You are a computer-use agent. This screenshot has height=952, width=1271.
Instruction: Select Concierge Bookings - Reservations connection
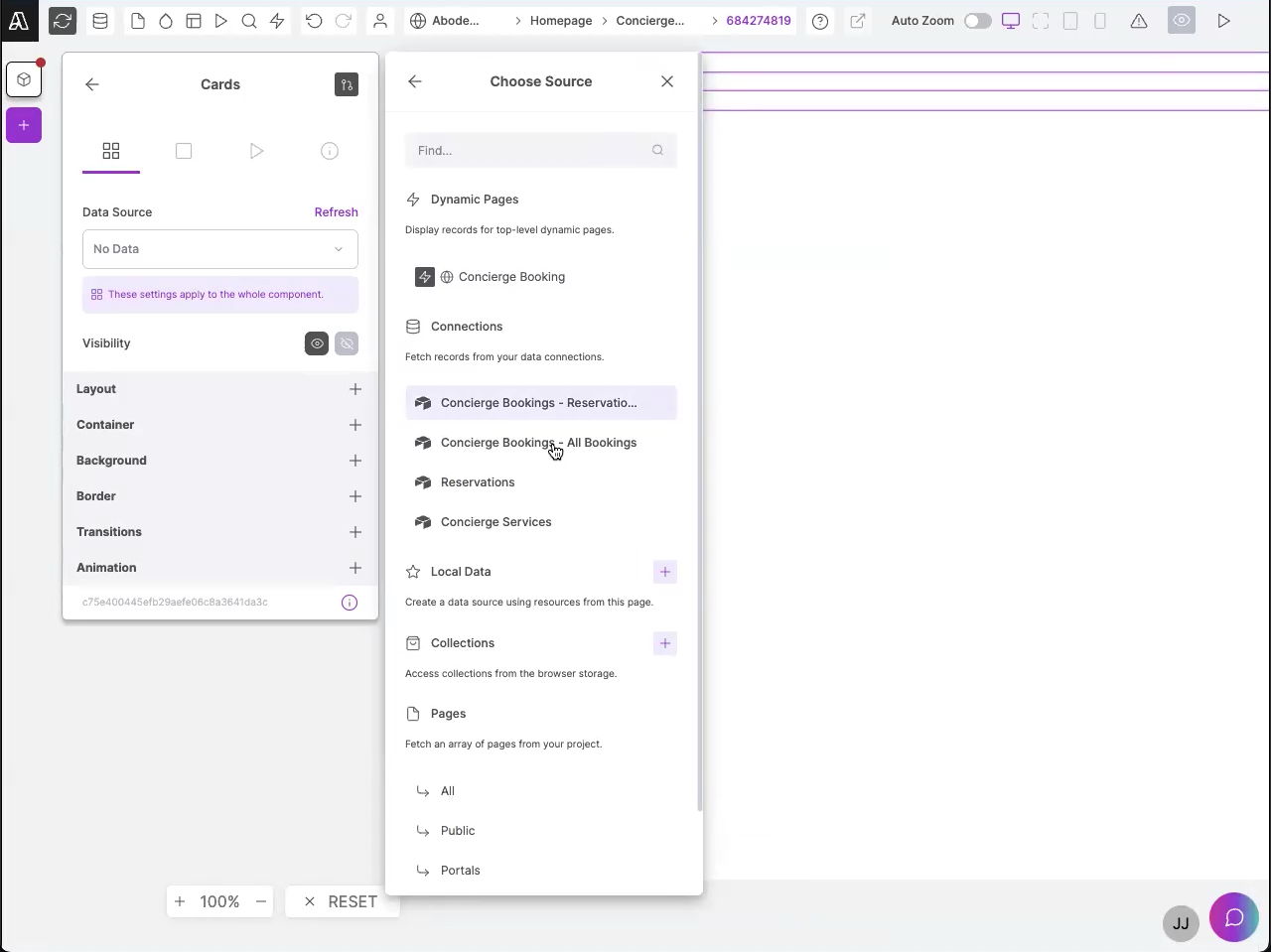click(541, 403)
